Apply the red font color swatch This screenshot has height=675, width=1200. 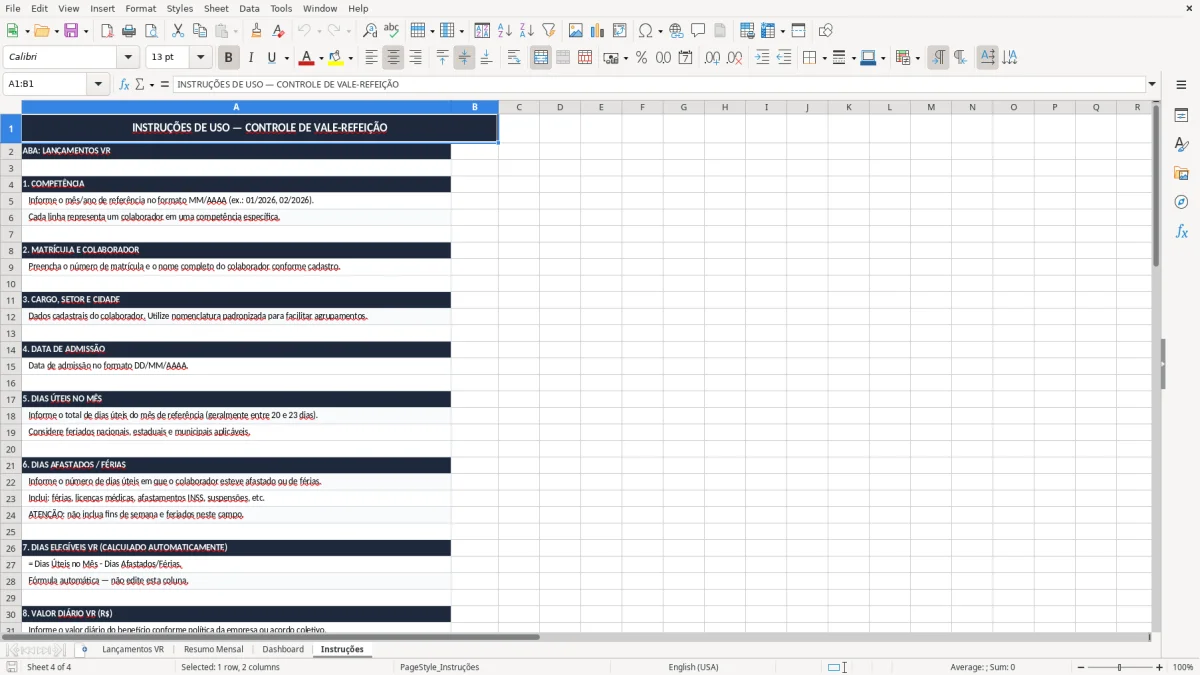point(306,58)
